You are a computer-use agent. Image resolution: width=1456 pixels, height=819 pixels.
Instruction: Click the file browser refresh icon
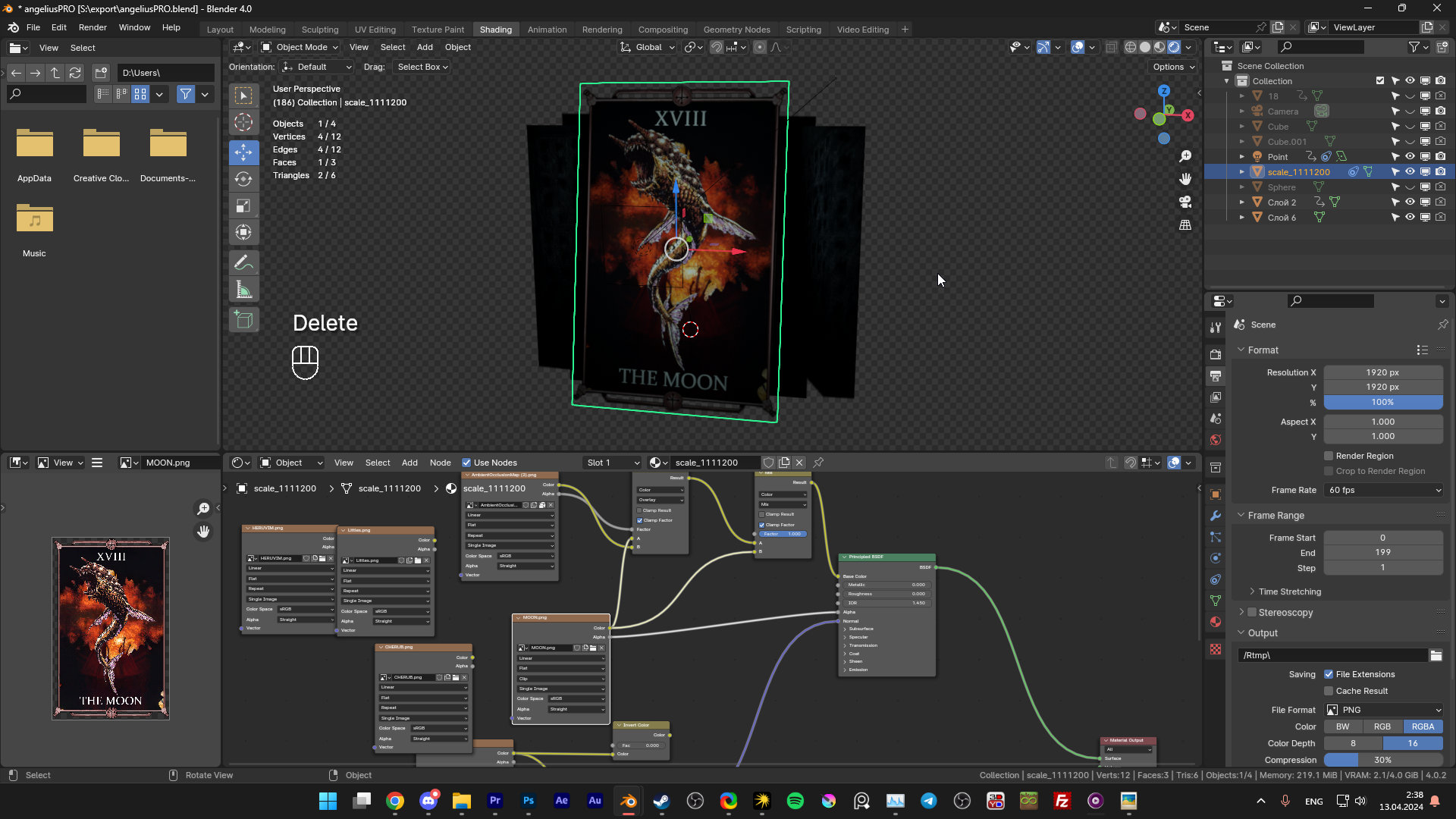(x=75, y=73)
